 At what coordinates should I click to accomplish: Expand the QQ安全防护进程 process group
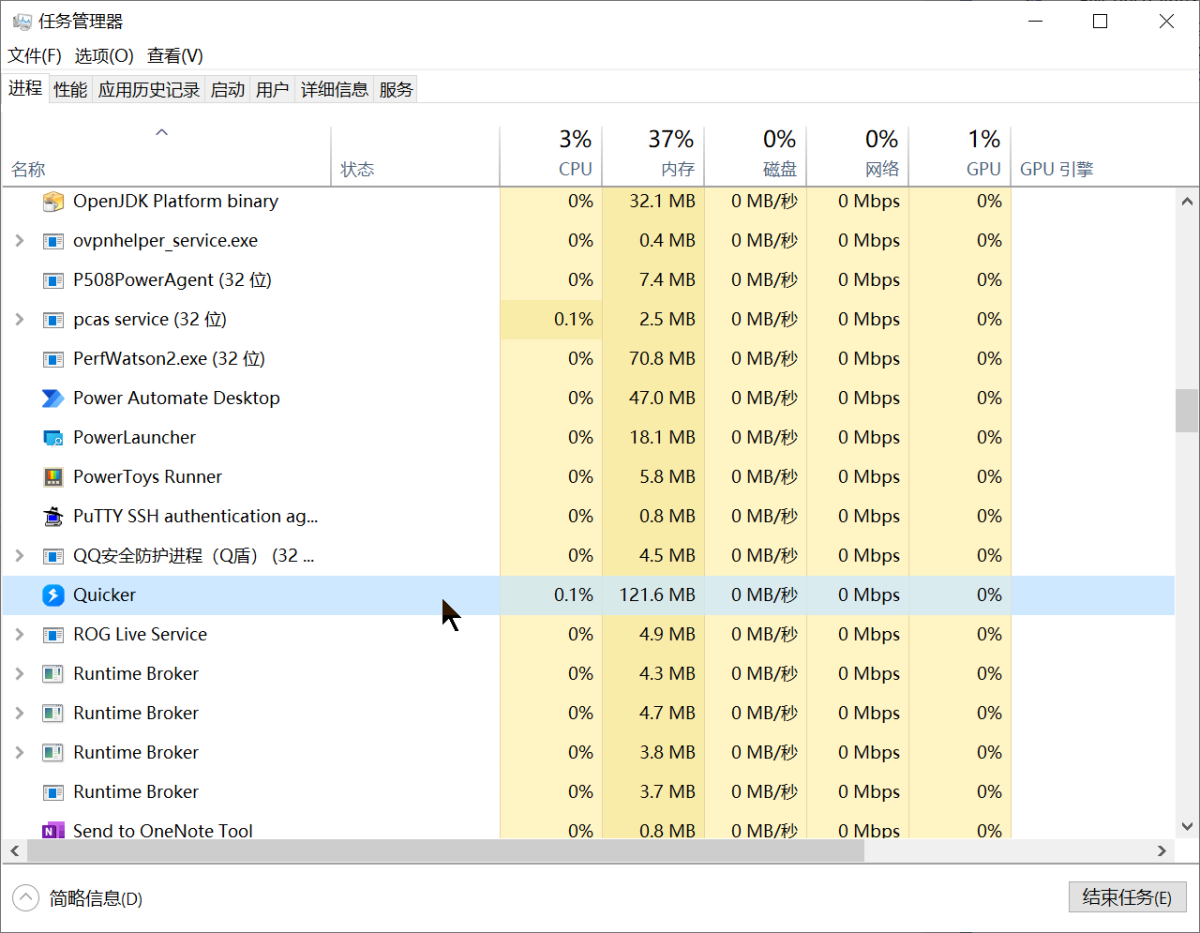click(x=19, y=556)
